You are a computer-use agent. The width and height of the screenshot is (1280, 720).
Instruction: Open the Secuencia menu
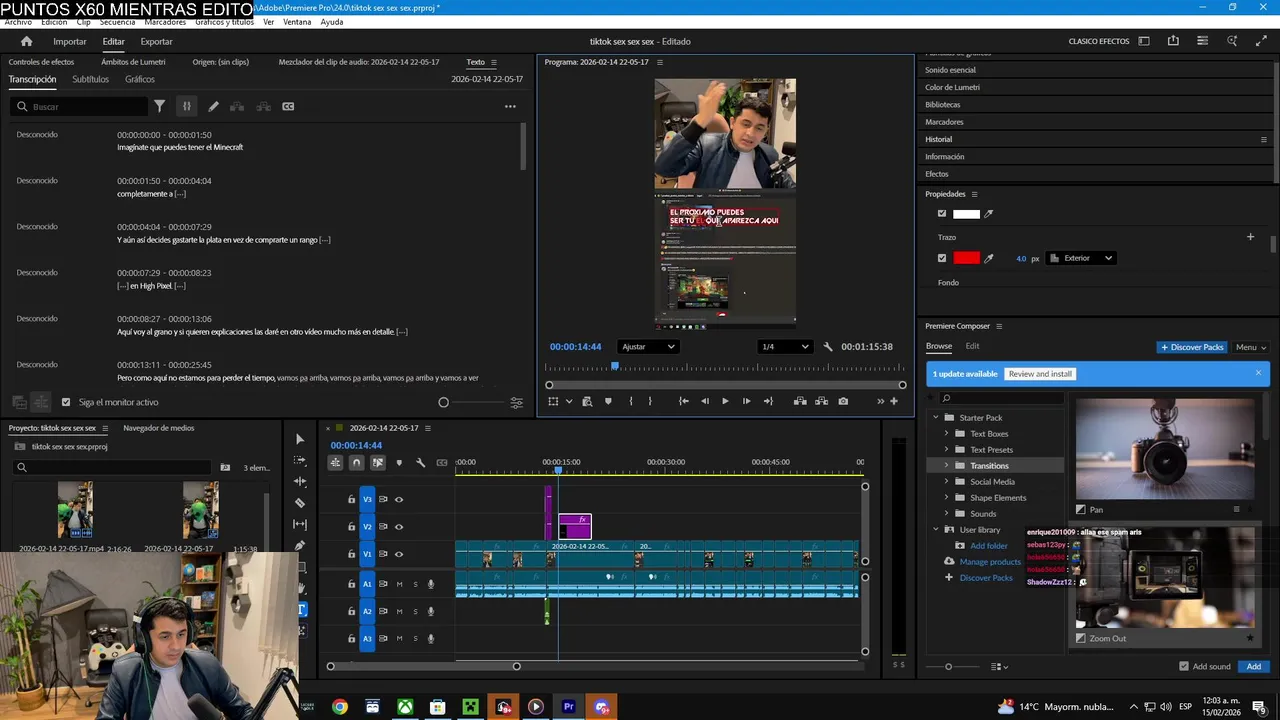click(x=117, y=22)
